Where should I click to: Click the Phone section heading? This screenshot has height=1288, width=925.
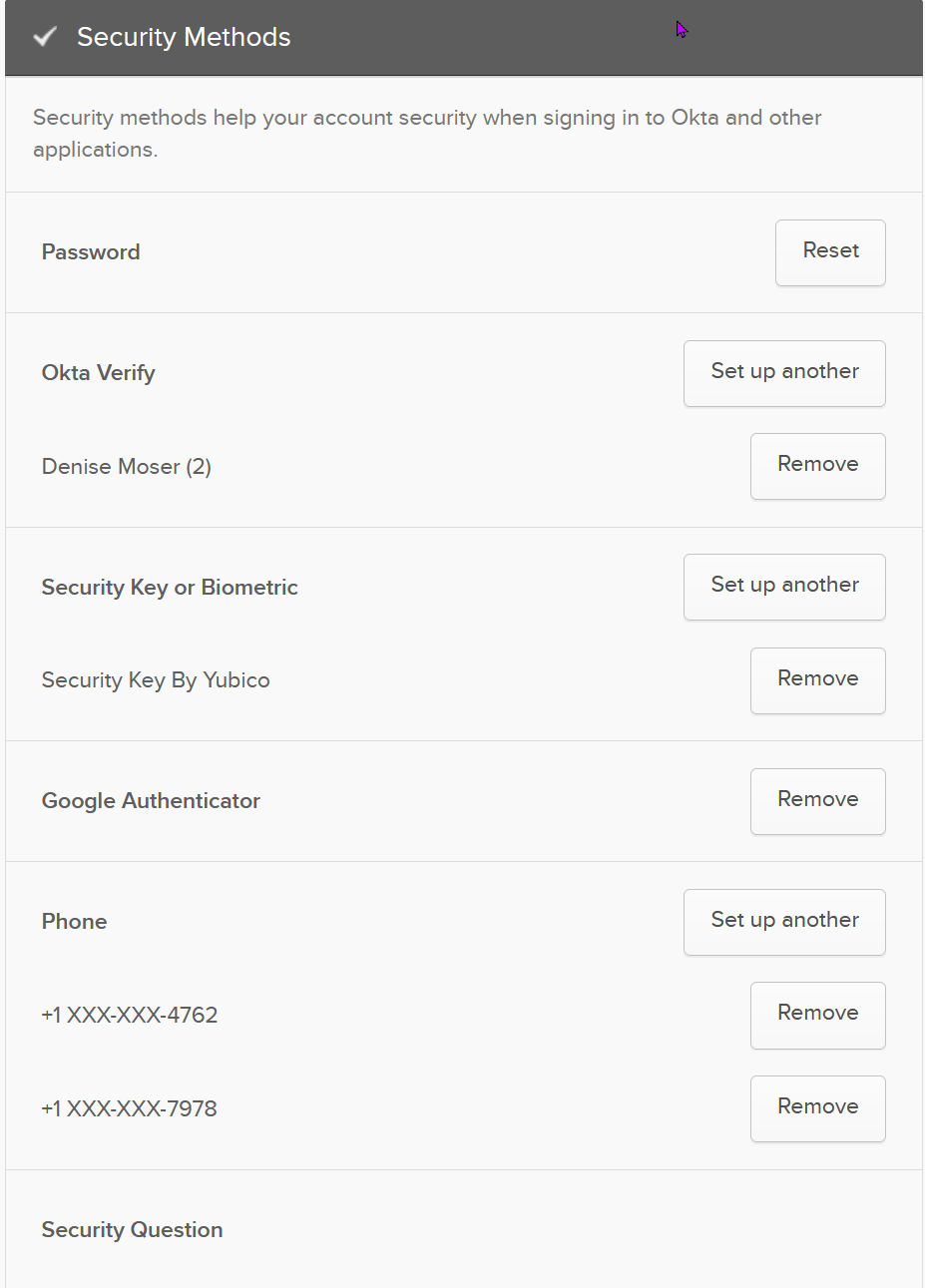pyautogui.click(x=75, y=922)
